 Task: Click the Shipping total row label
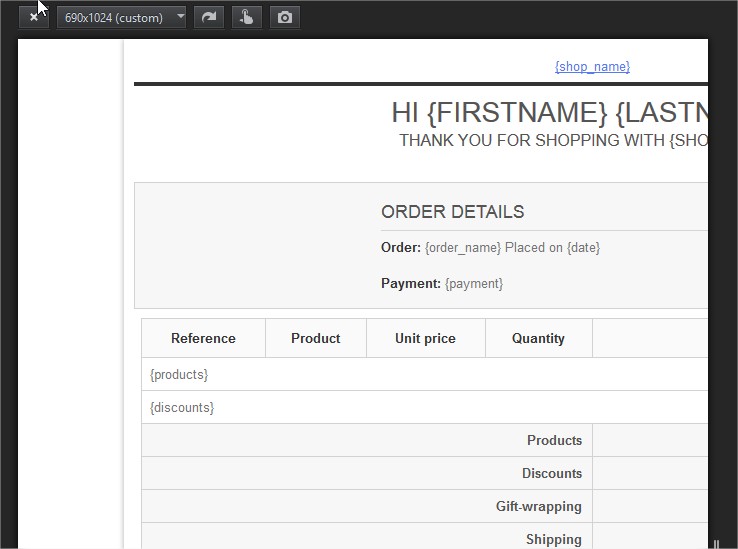[553, 539]
